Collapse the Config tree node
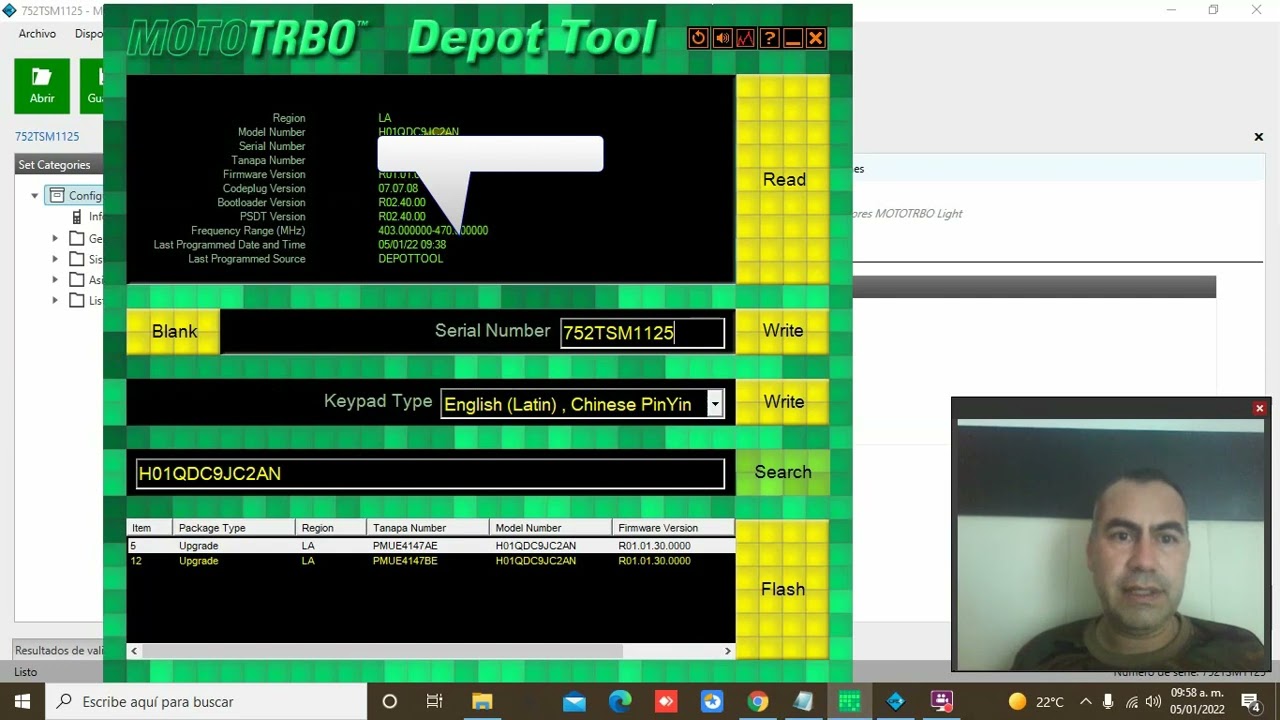The height and width of the screenshot is (720, 1280). pos(35,196)
